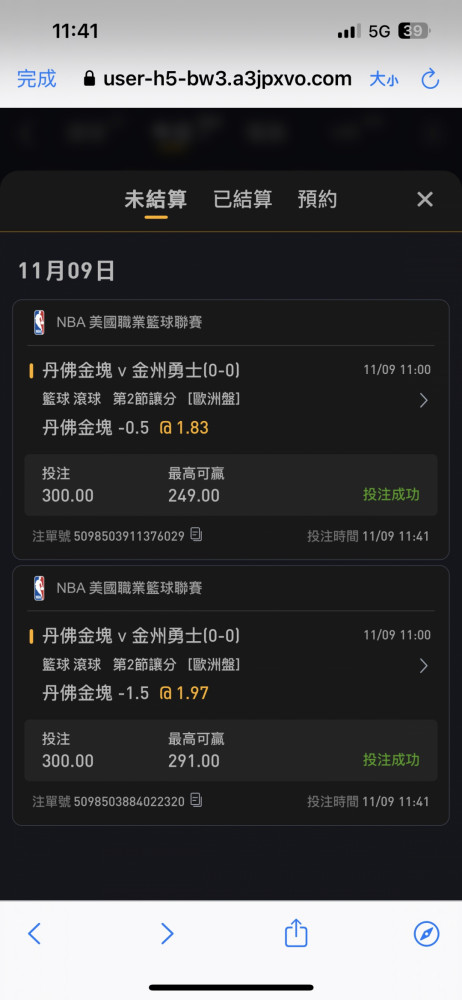This screenshot has width=462, height=1000.
Task: Copy bet slip number 5098503884022320
Action: point(197,800)
